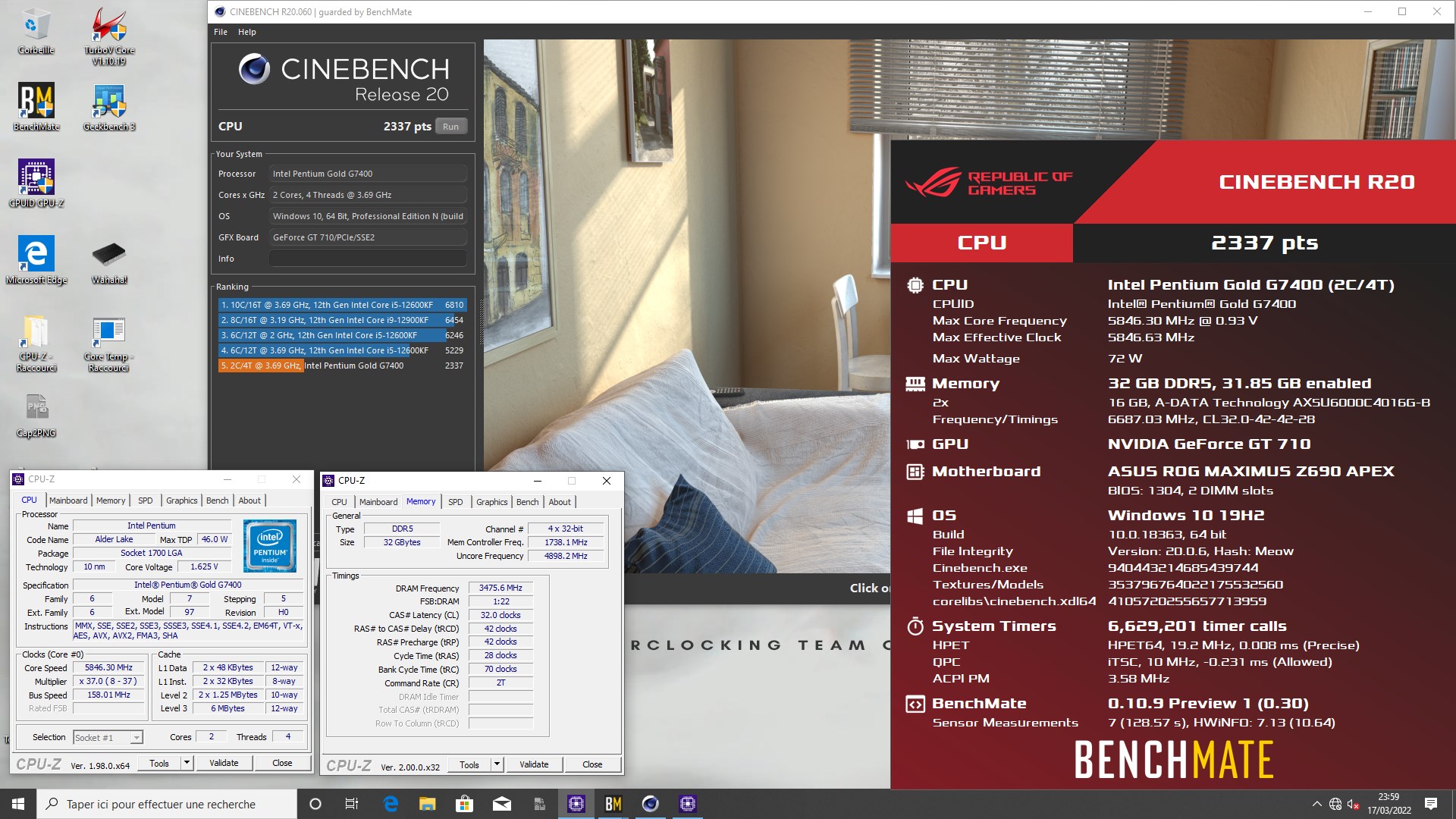The width and height of the screenshot is (1456, 819).
Task: Open Microsoft Edge desktop shortcut
Action: click(x=36, y=259)
